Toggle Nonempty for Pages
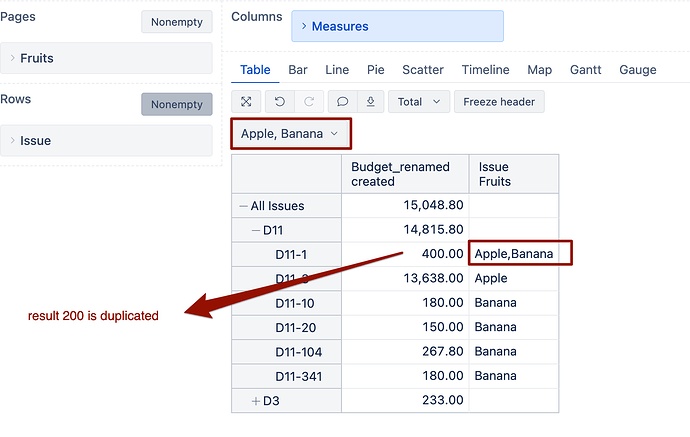 coord(177,22)
